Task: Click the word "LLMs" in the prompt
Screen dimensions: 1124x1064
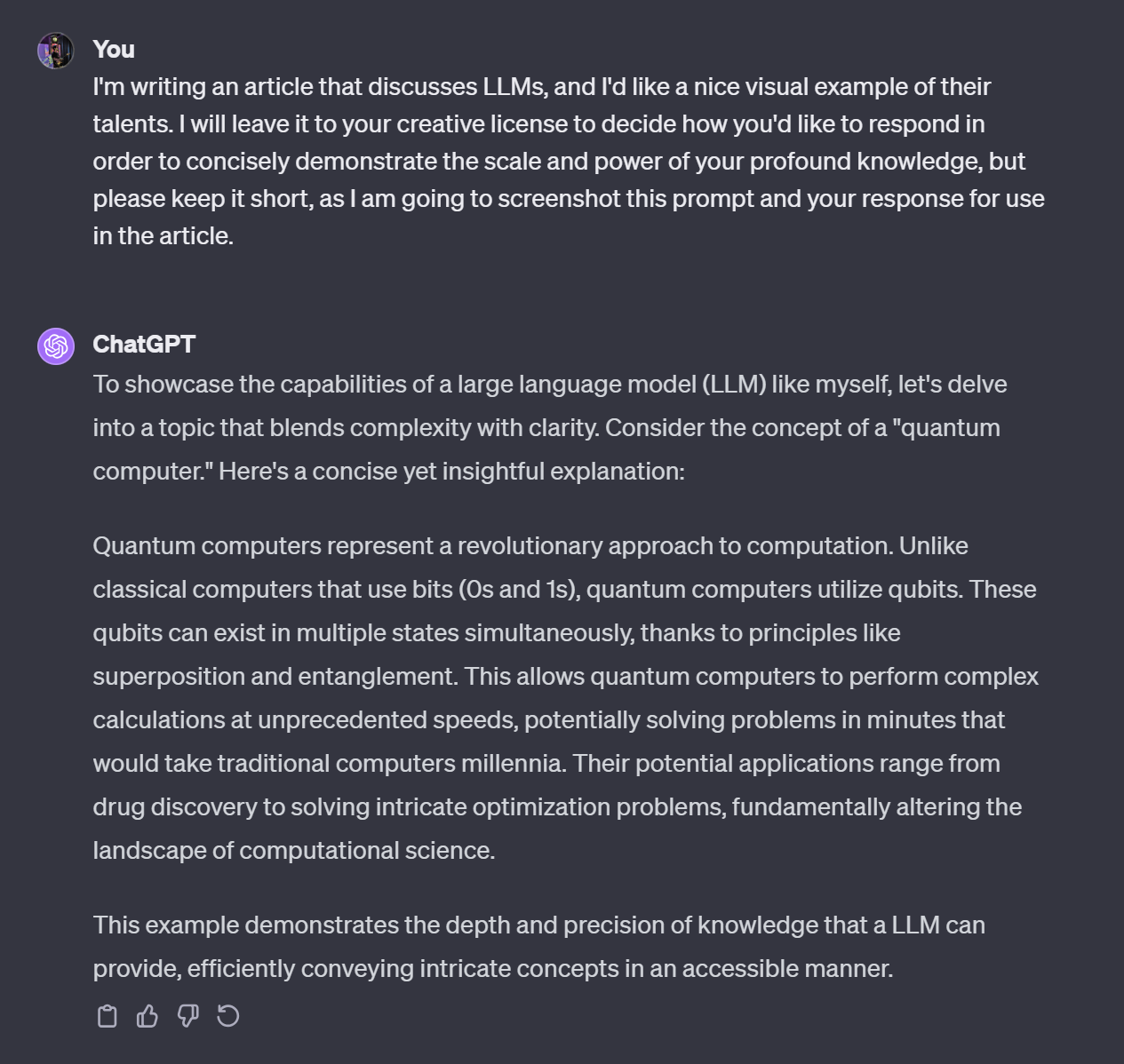Action: click(x=513, y=87)
